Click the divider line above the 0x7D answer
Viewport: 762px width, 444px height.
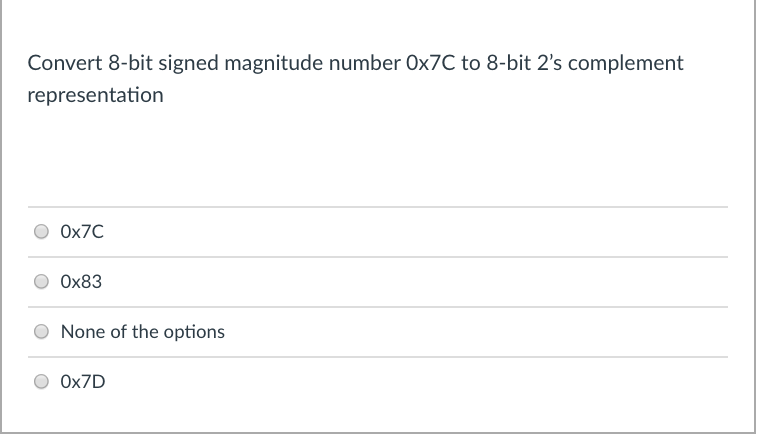(378, 357)
